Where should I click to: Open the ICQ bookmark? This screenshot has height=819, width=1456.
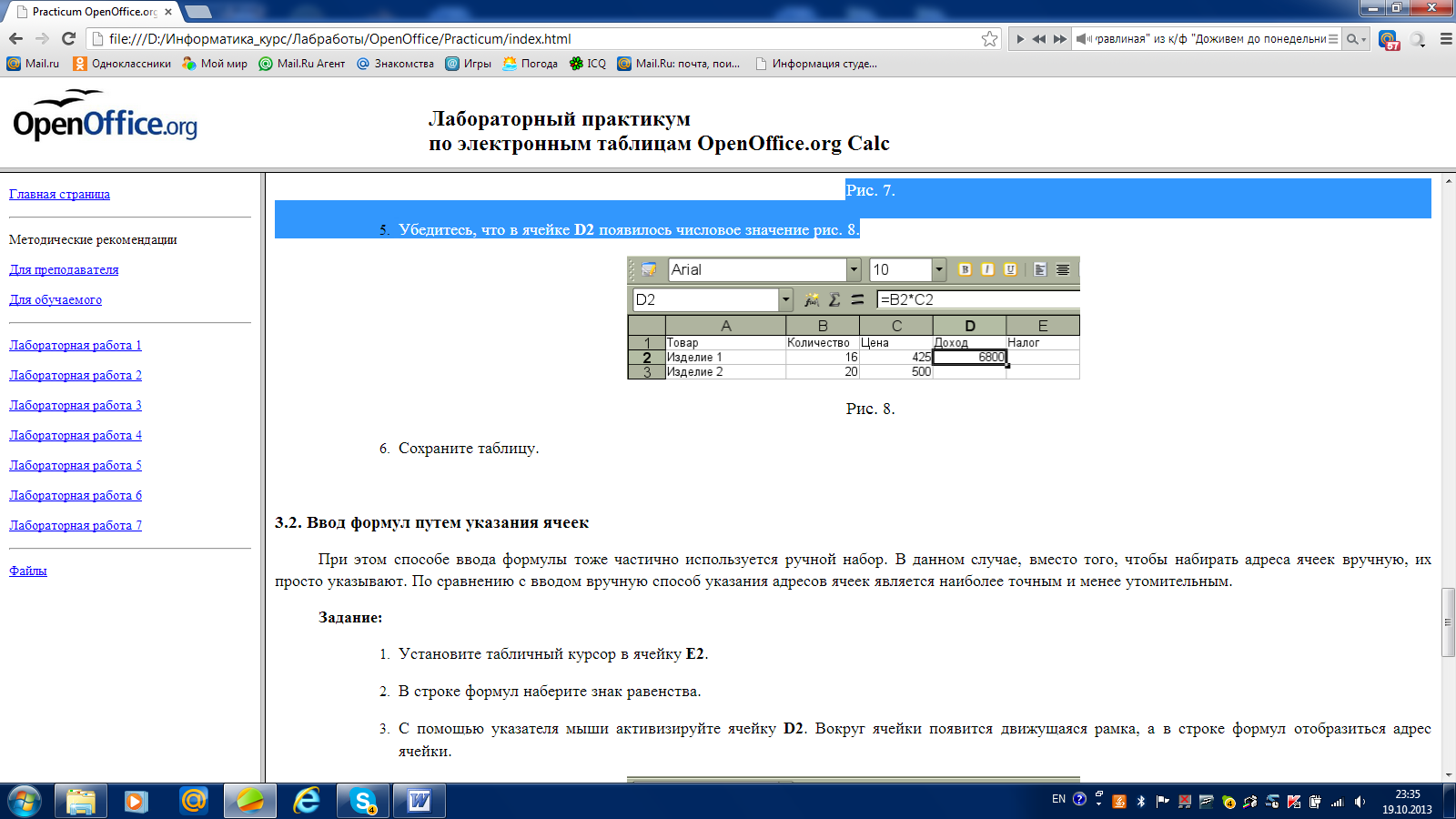(x=587, y=64)
